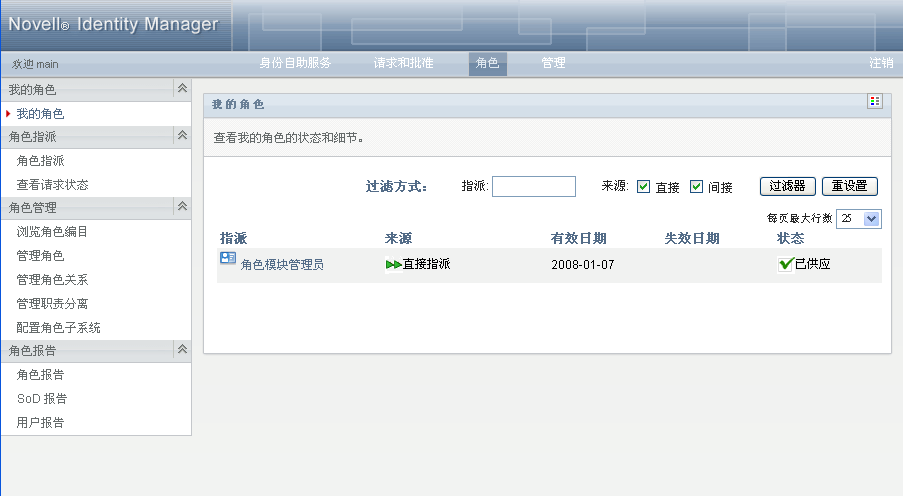Image resolution: width=903 pixels, height=496 pixels.
Task: Open 角色报告 link in sidebar
Action: tap(40, 375)
